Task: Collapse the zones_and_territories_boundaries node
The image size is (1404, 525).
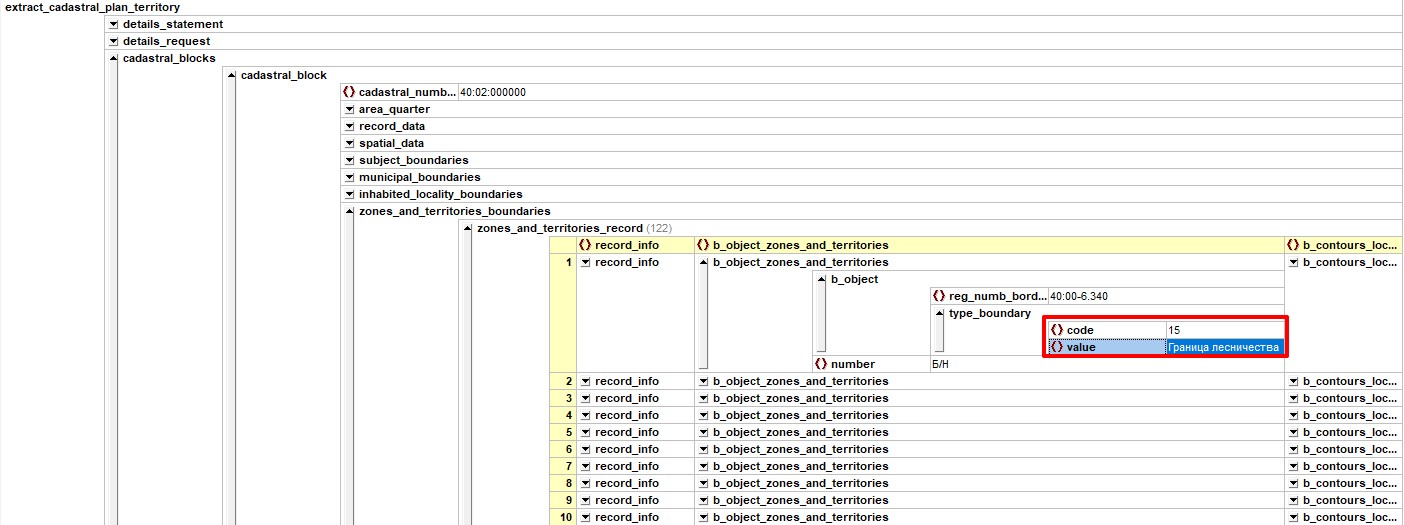Action: (349, 211)
